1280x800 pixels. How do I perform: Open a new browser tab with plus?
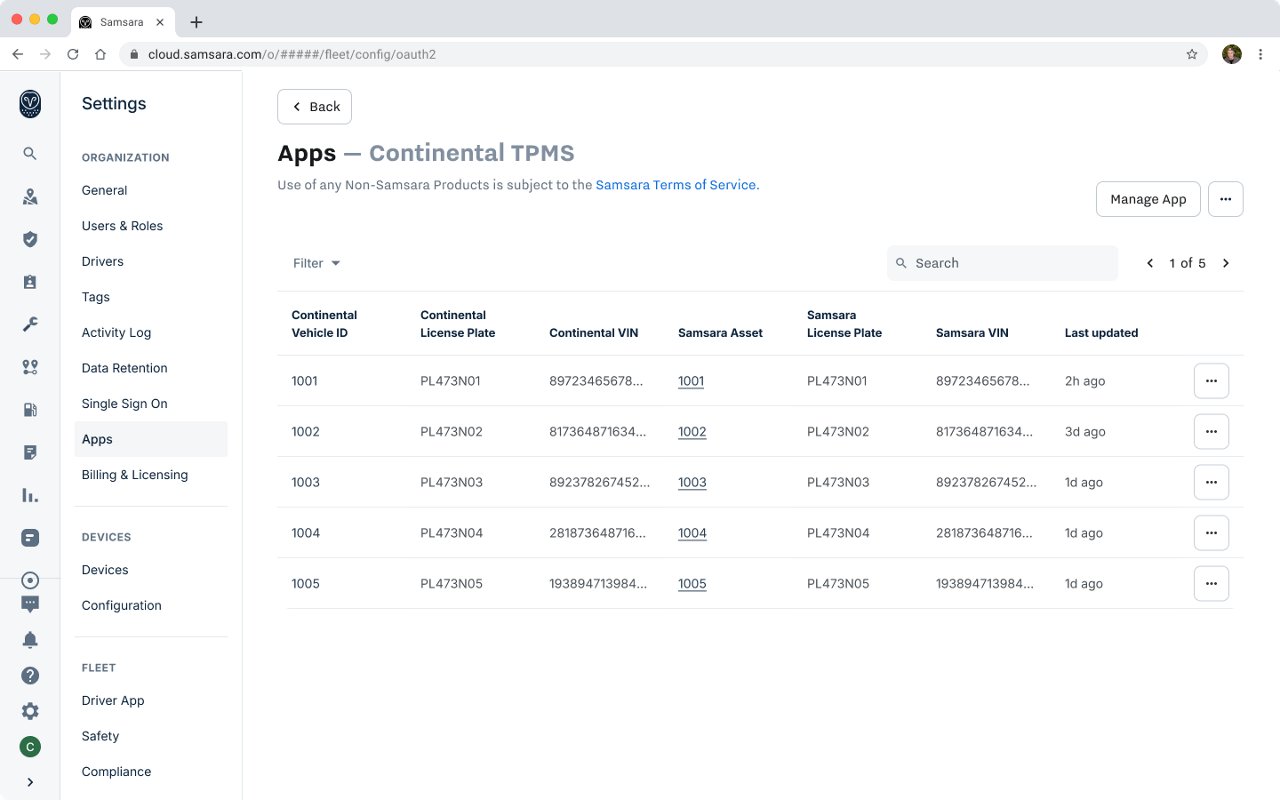(196, 22)
